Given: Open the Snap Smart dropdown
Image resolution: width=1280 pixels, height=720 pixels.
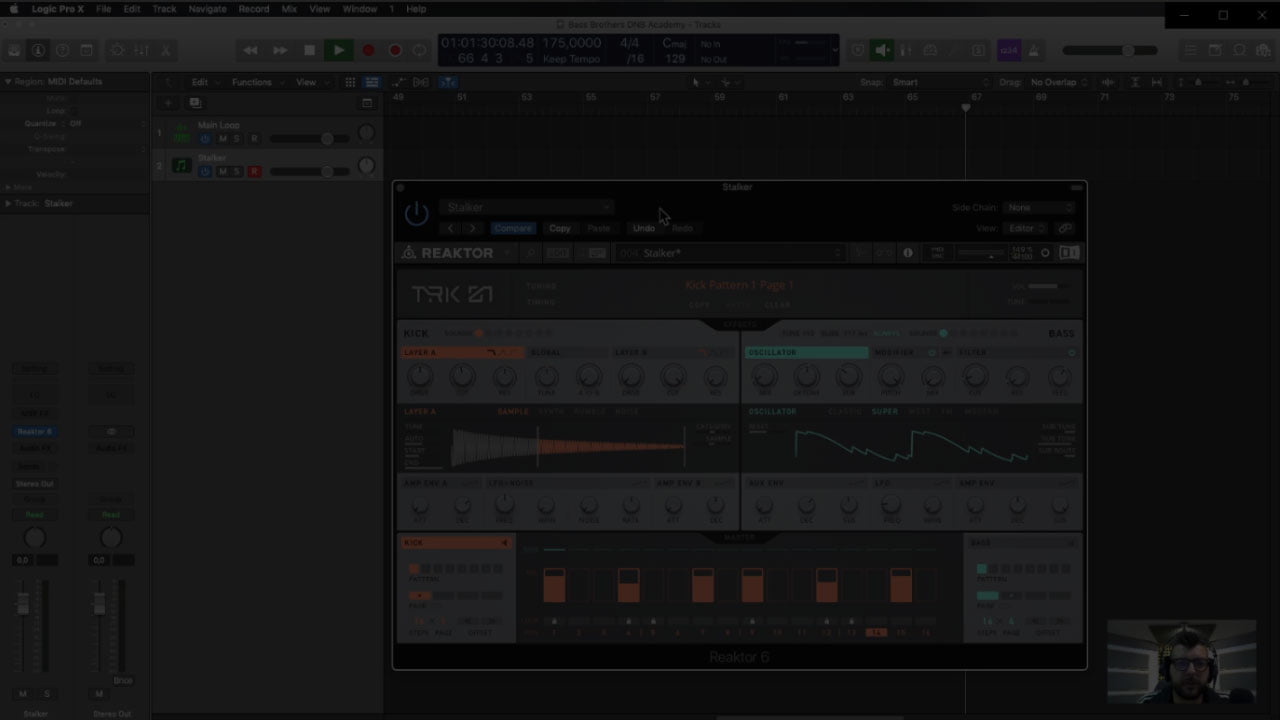Looking at the screenshot, I should click(940, 82).
